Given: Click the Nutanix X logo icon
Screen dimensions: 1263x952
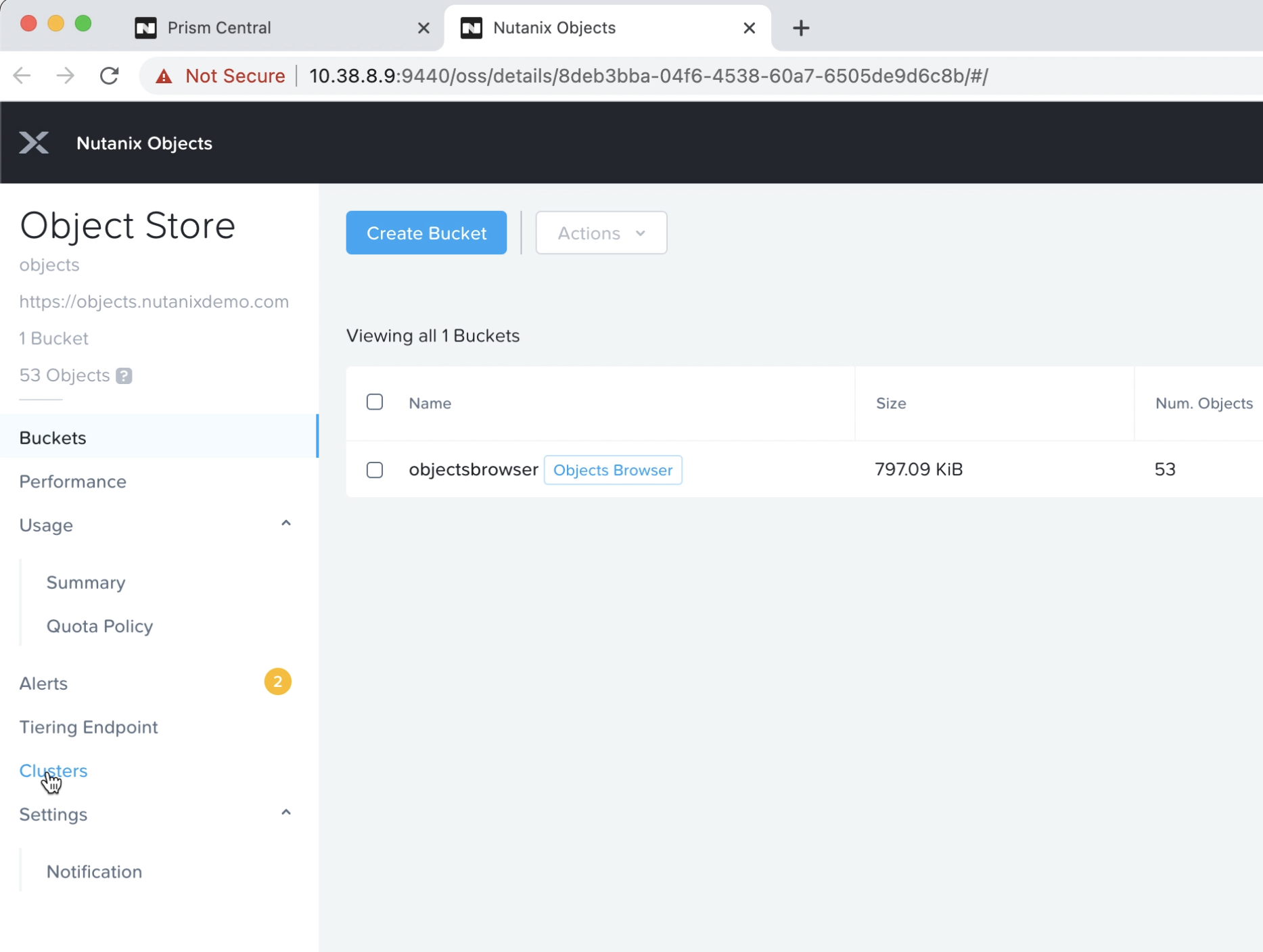Looking at the screenshot, I should pos(34,143).
